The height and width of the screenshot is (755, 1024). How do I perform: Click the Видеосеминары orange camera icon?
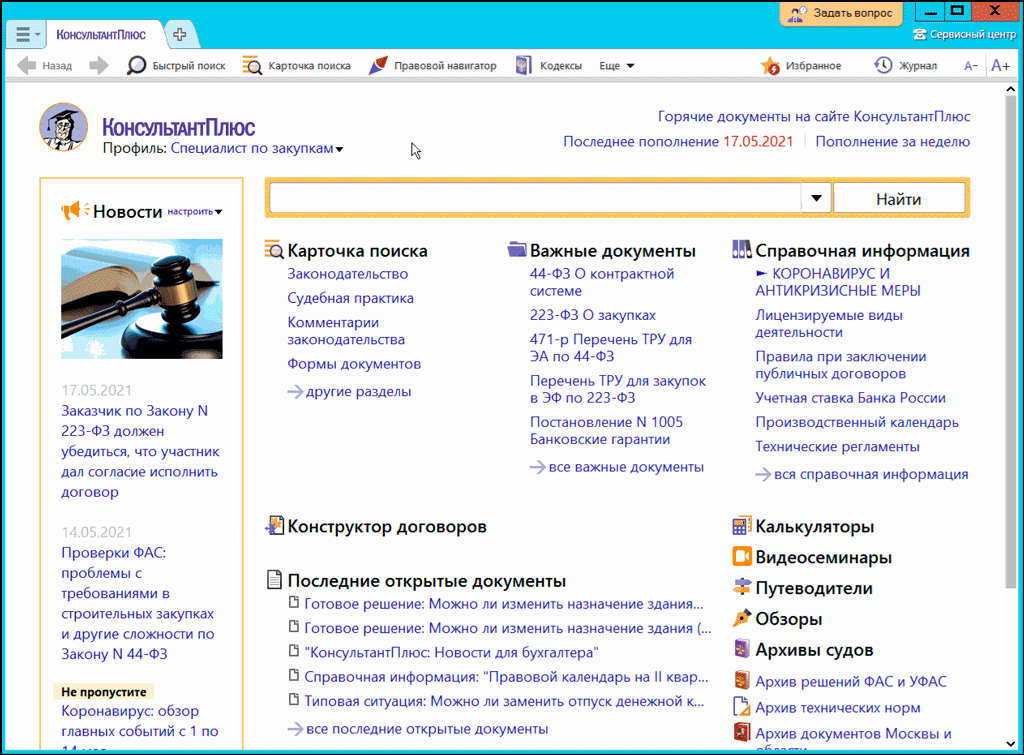tap(742, 556)
